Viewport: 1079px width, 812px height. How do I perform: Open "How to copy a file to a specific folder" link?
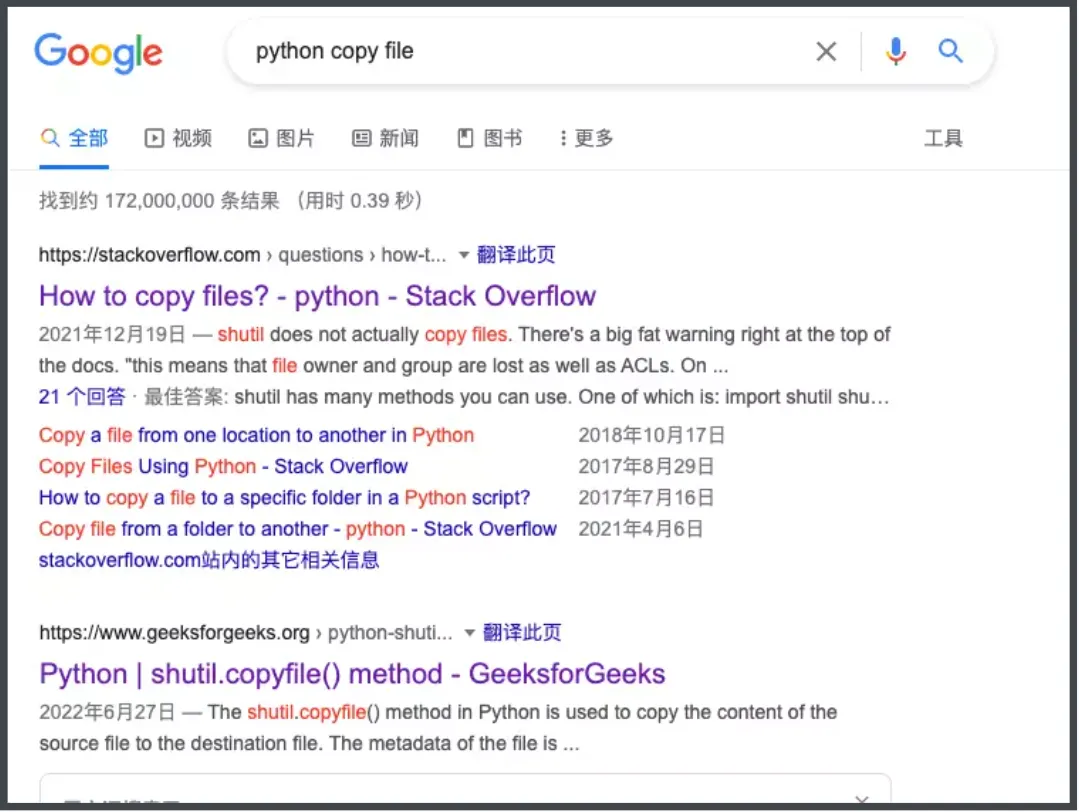pos(284,497)
